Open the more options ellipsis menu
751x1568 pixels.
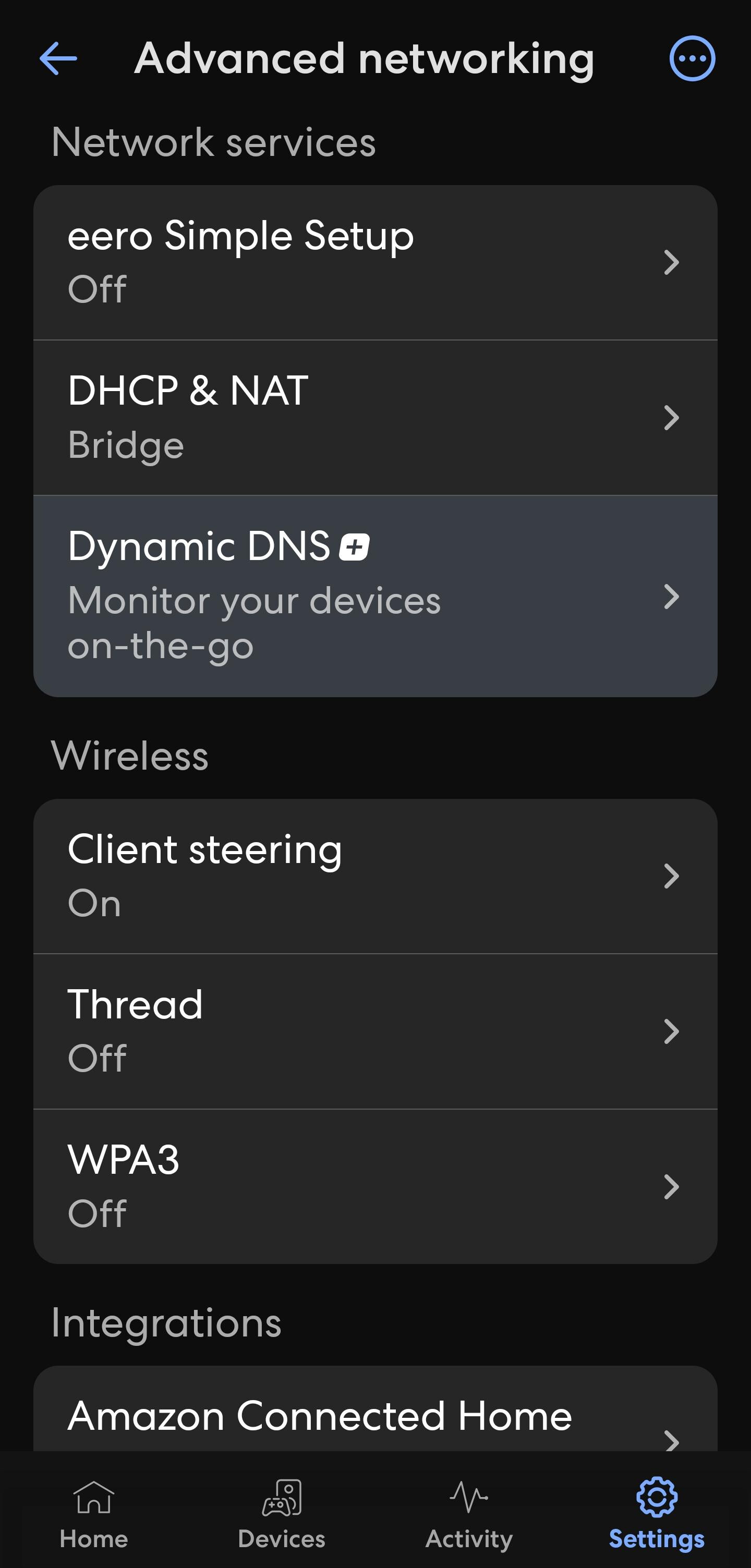coord(692,58)
